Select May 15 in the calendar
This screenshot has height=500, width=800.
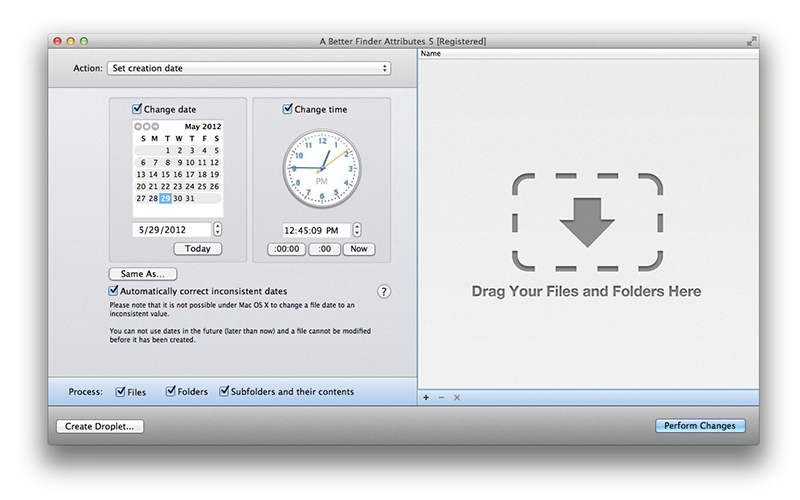pyautogui.click(x=166, y=174)
